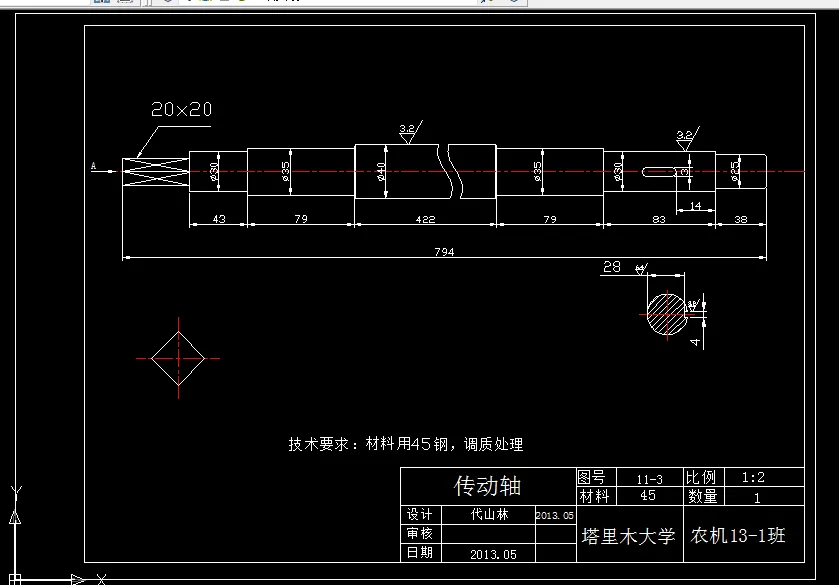The width and height of the screenshot is (839, 585).
Task: Click the 塔里木大学 cell in the title block
Action: point(627,534)
